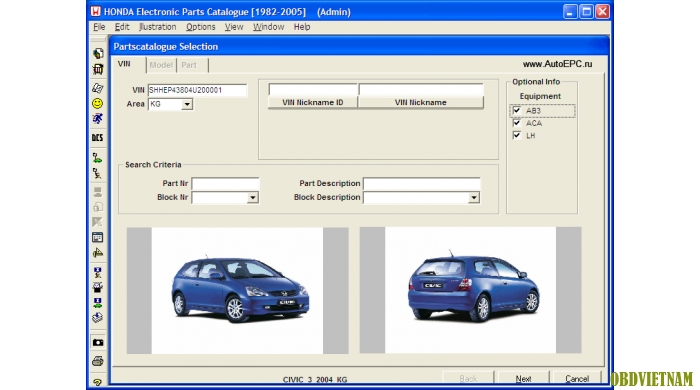Click the front view Civic image
Viewport: 700px width, 390px height.
tap(238, 290)
